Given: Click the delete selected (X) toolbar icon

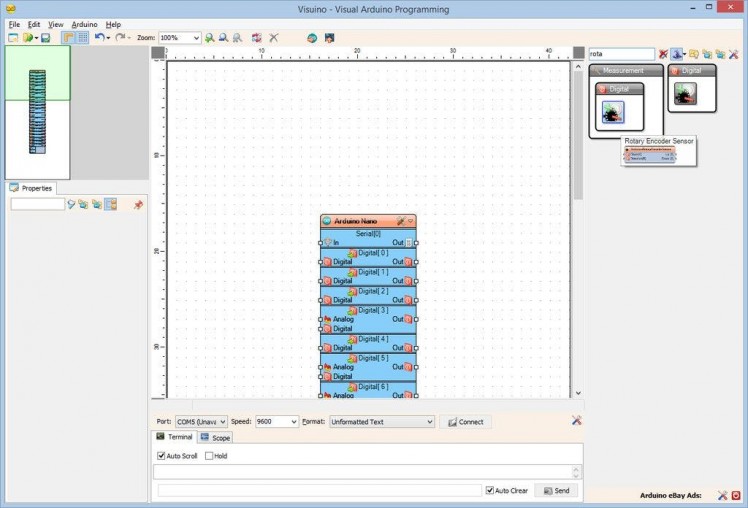Looking at the screenshot, I should click(x=273, y=37).
